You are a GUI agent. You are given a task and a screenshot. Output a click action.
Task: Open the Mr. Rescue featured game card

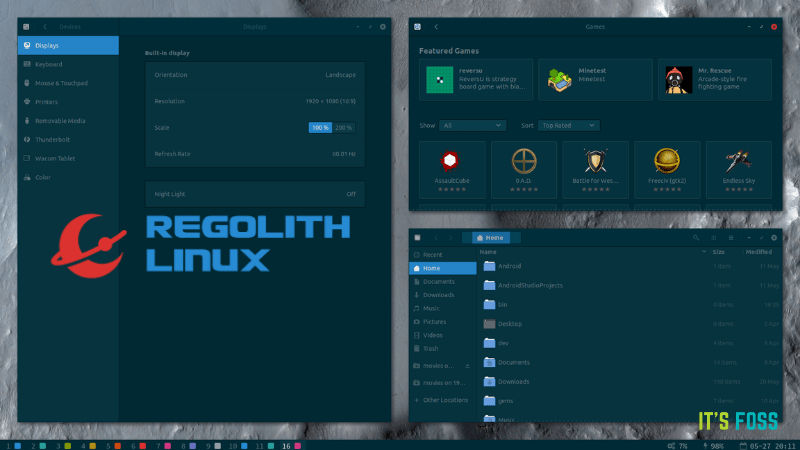point(715,80)
